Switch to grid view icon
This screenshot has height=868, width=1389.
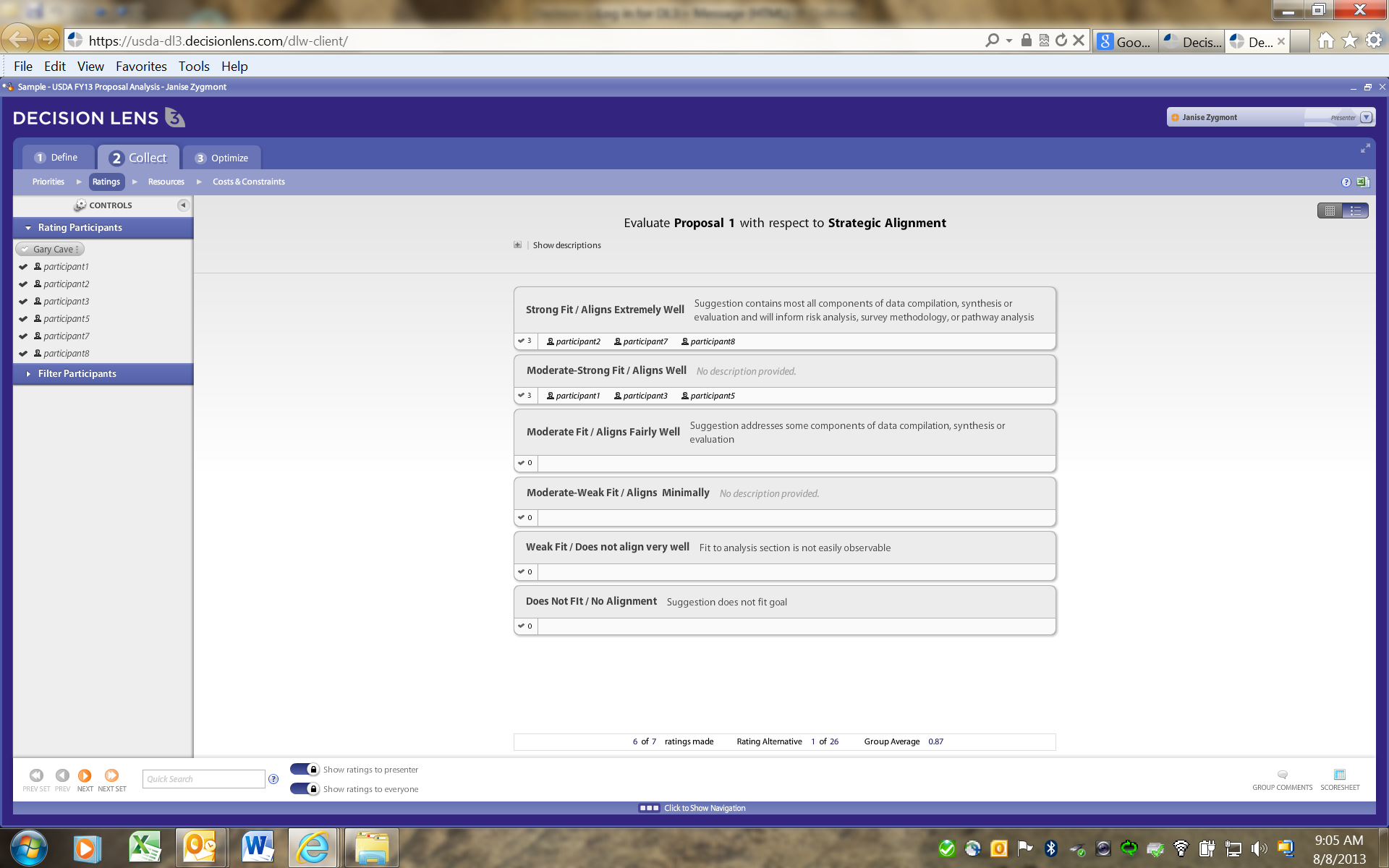coord(1330,210)
